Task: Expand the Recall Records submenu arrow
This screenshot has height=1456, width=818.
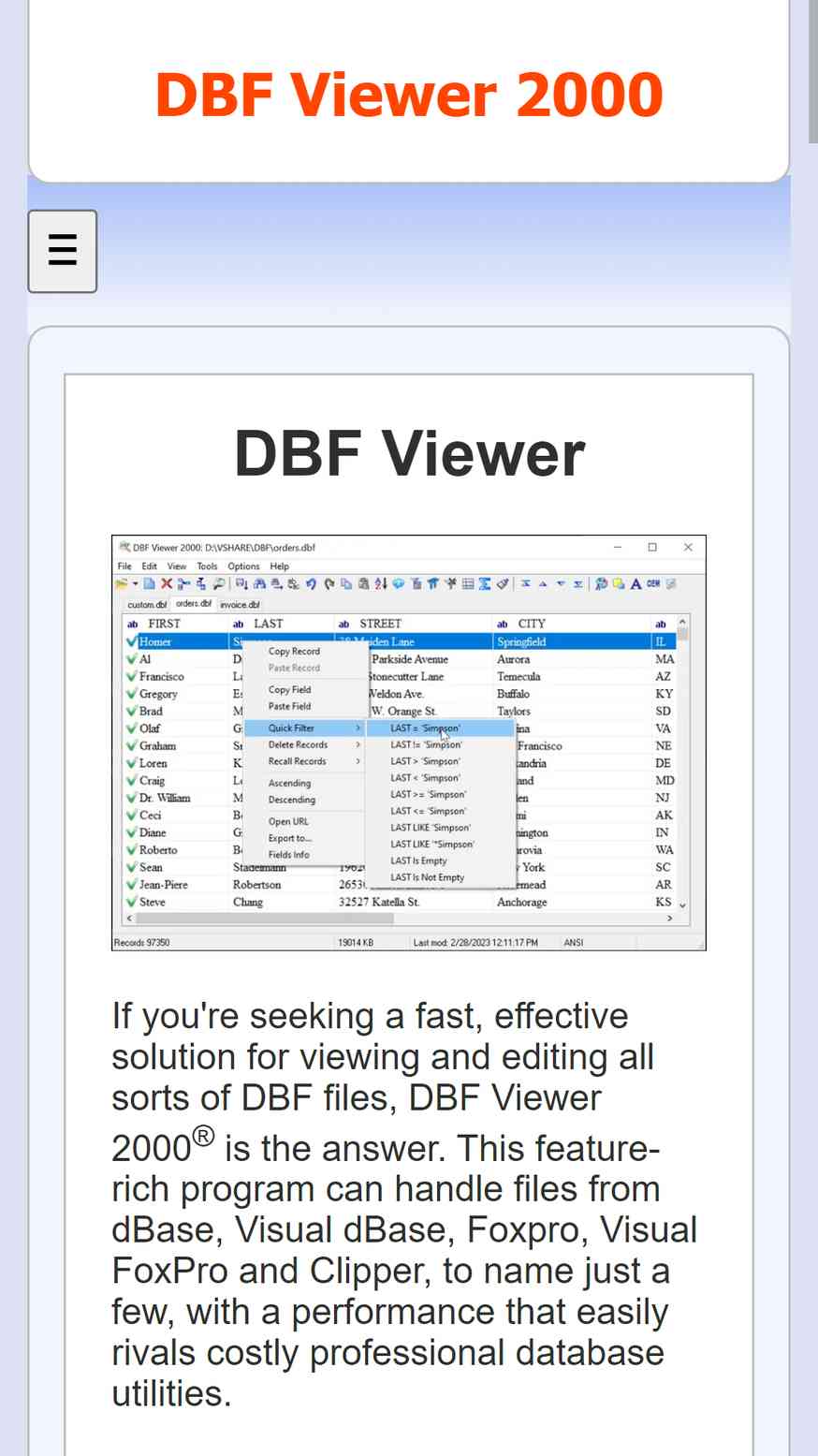Action: (358, 762)
